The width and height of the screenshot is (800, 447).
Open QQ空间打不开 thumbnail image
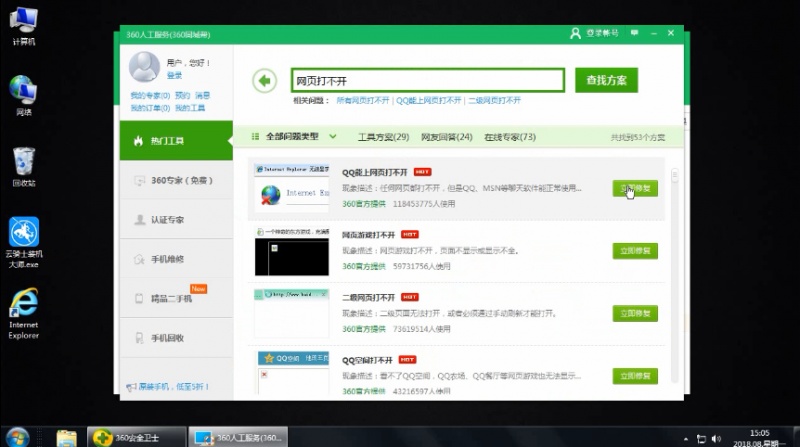pos(293,373)
